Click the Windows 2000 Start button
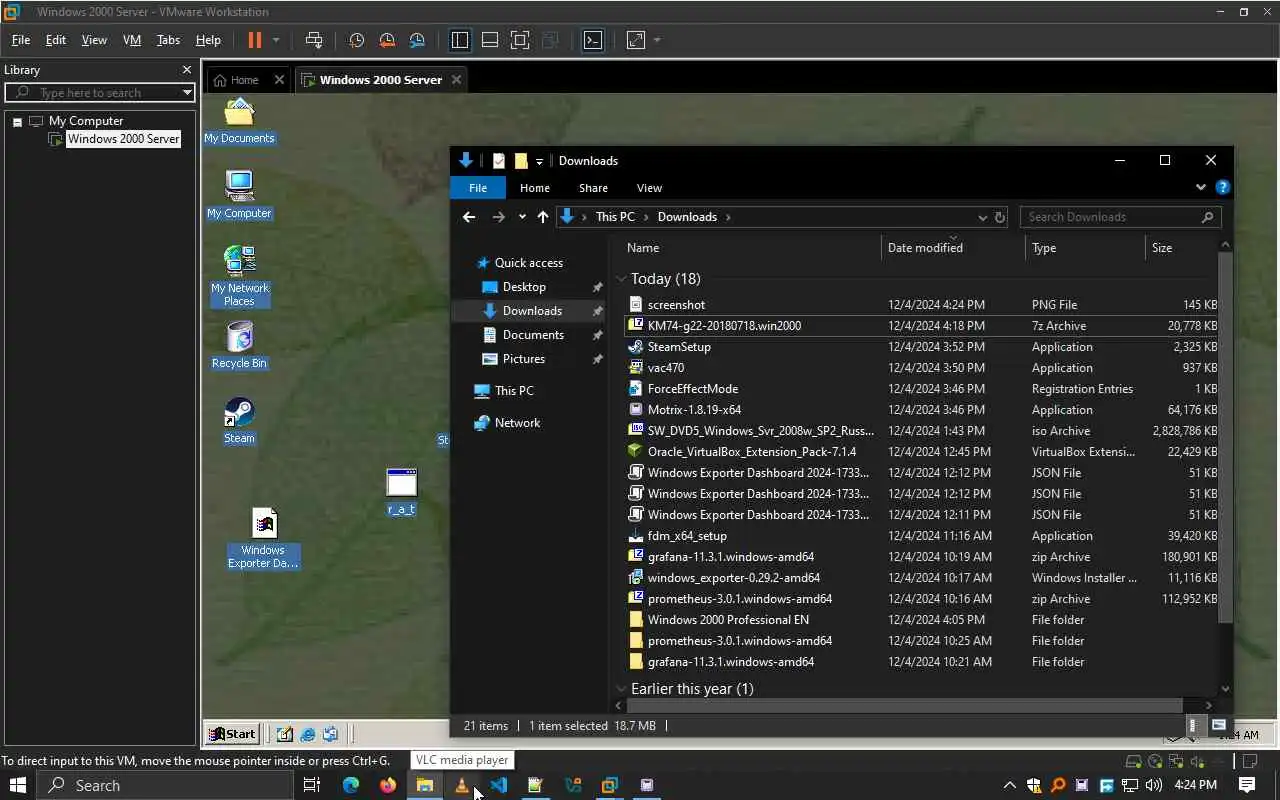Screen dimensions: 1280x800 tap(232, 734)
